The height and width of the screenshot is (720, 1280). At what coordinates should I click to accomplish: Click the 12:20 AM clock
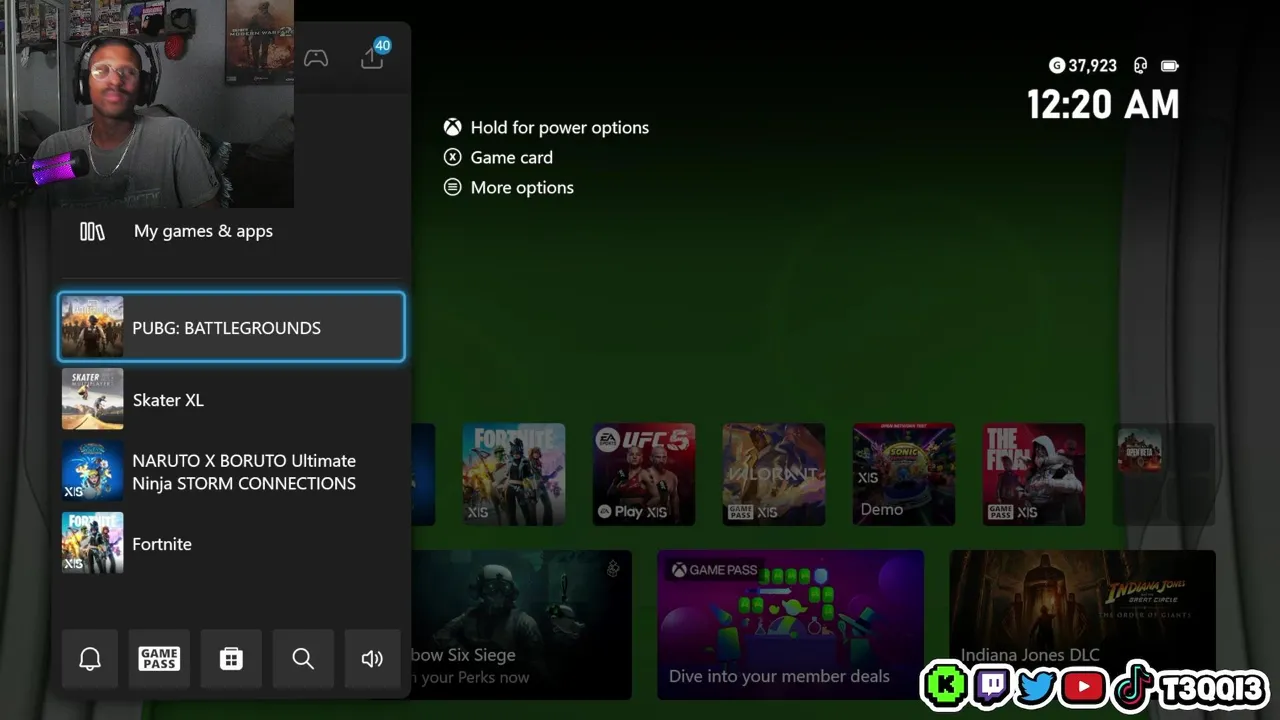click(1103, 104)
